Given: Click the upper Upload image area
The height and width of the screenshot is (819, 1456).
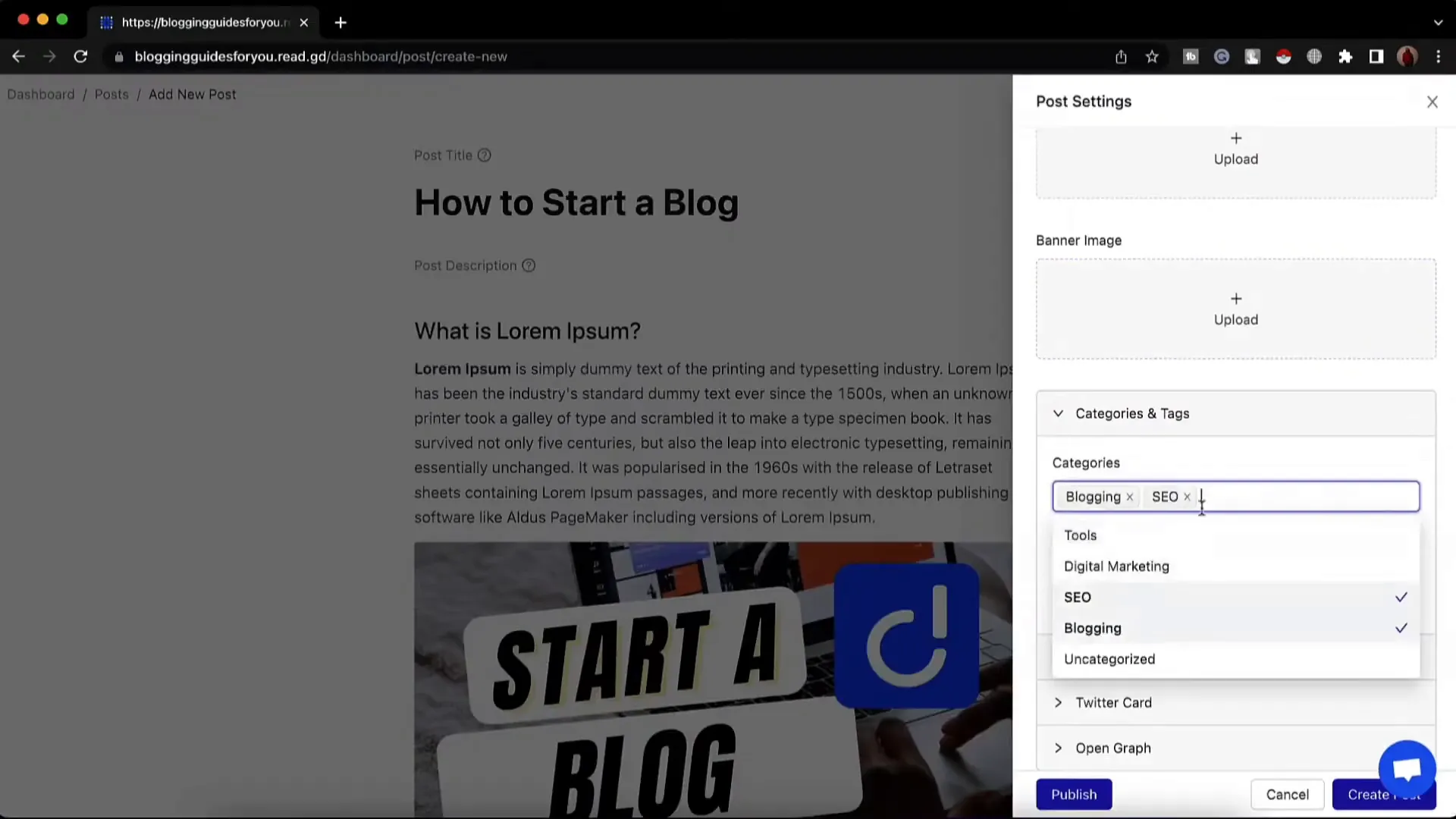Looking at the screenshot, I should click(1236, 162).
